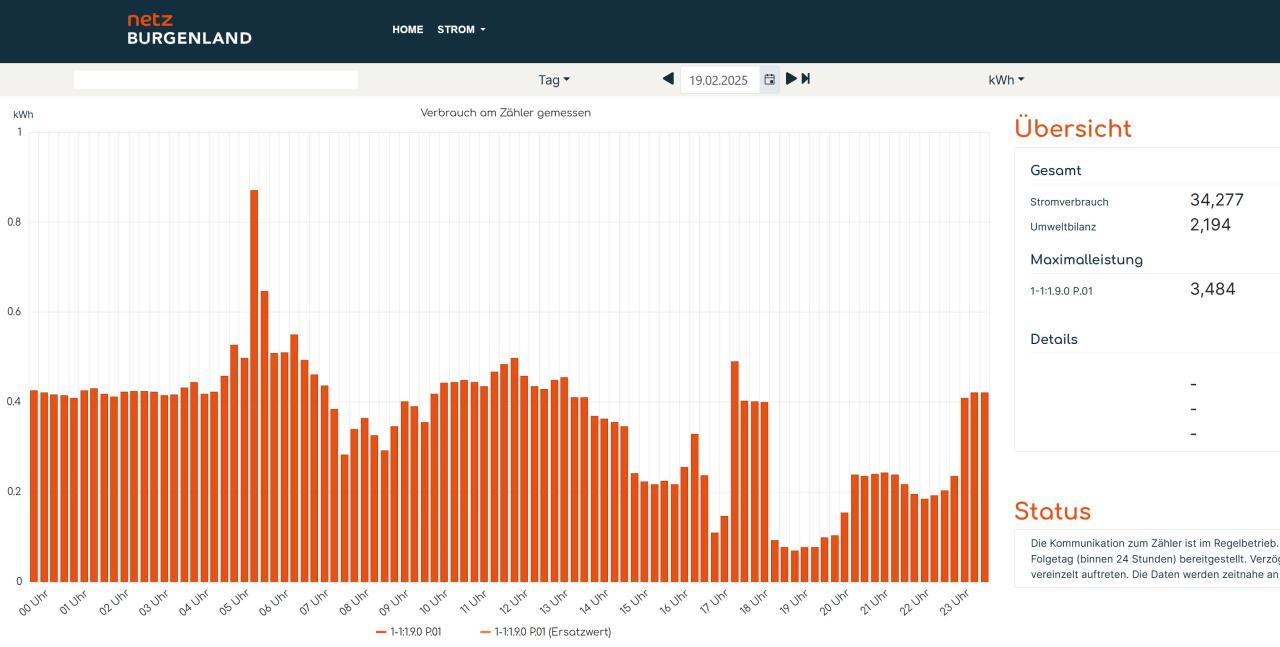The width and height of the screenshot is (1280, 647).
Task: Go to the previous day arrow
Action: point(668,79)
